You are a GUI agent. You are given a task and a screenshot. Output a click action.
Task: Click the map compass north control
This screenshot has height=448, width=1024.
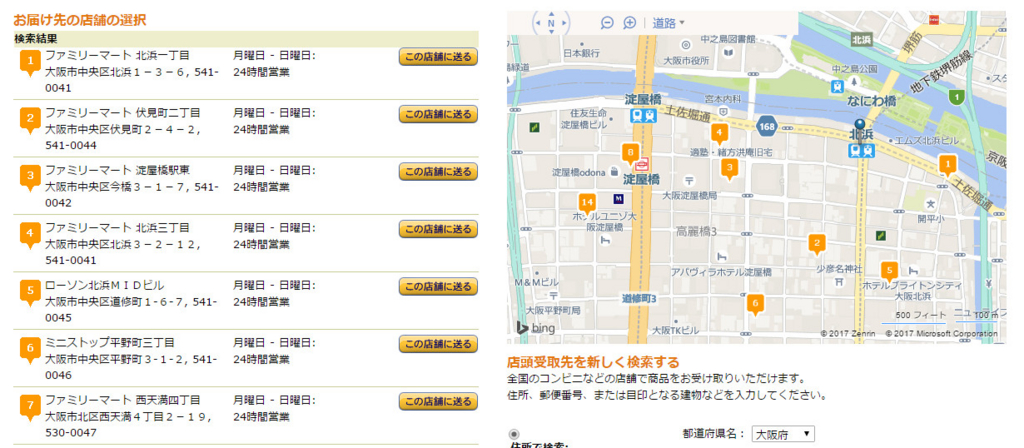[551, 24]
